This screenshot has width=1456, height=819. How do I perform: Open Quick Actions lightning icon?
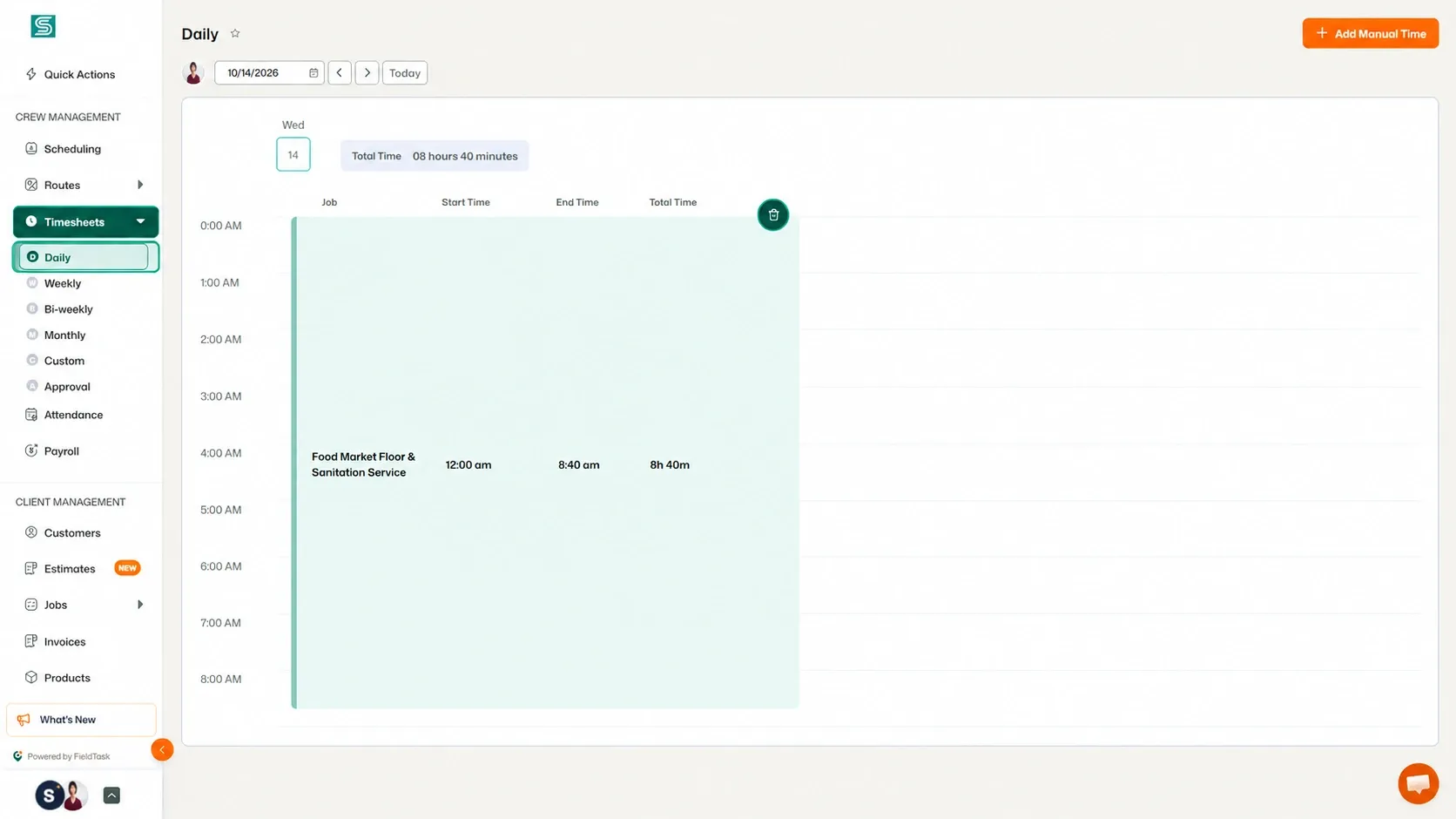coord(31,74)
